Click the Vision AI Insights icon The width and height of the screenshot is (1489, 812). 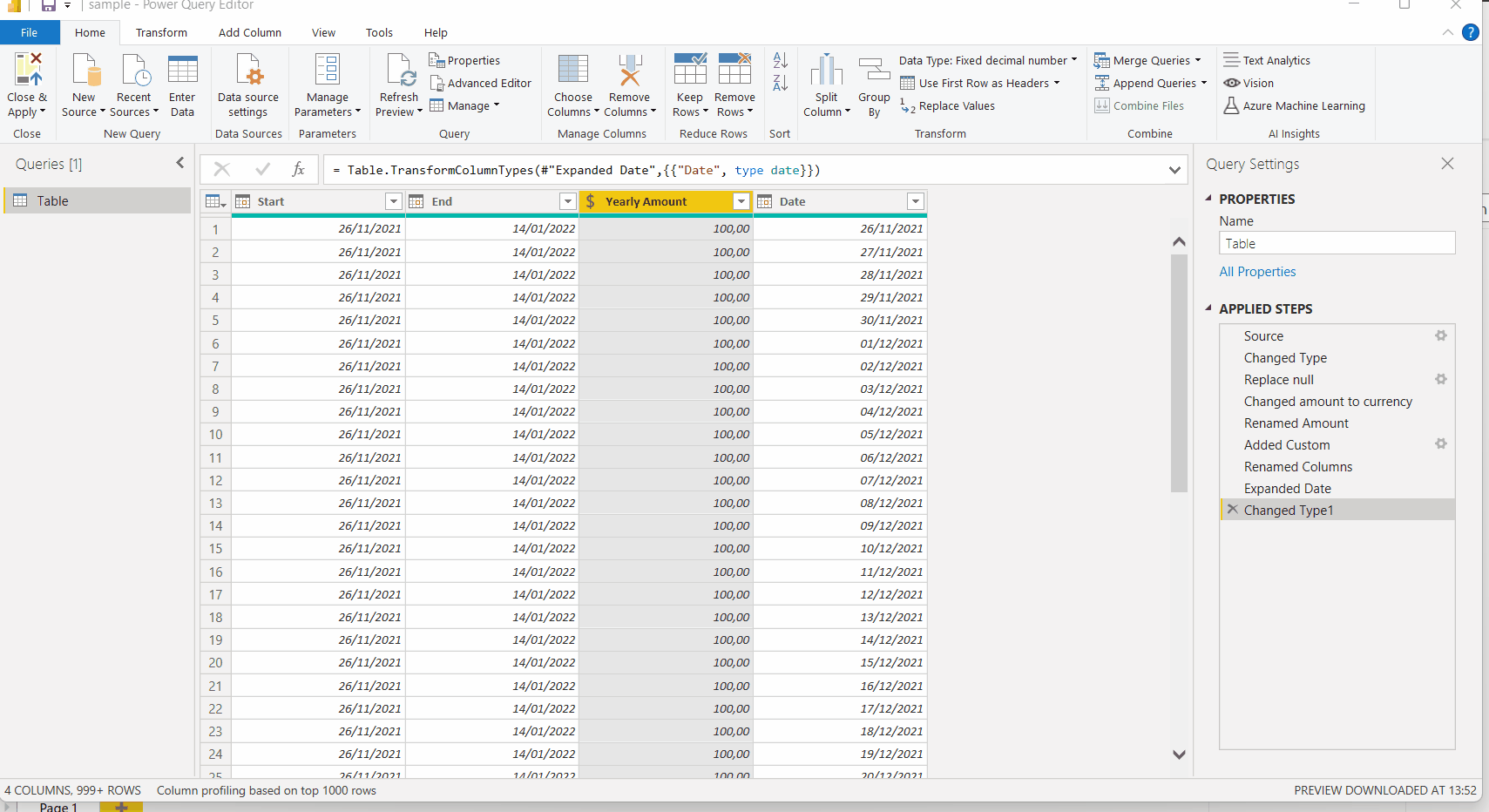coord(1232,83)
